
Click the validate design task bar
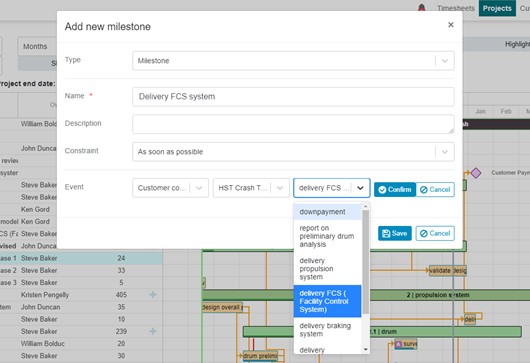448,271
